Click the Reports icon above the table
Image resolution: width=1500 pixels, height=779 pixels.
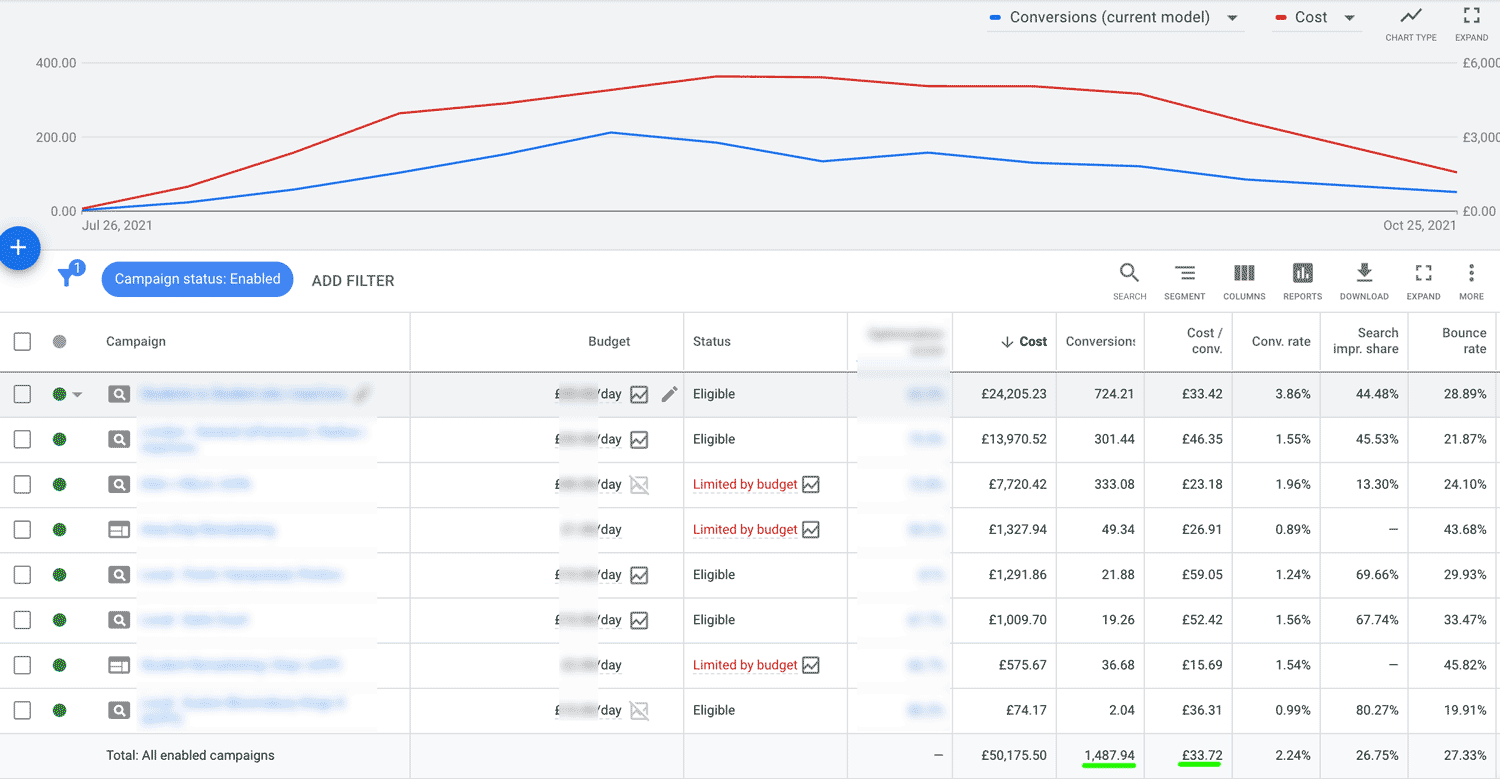[x=1302, y=274]
